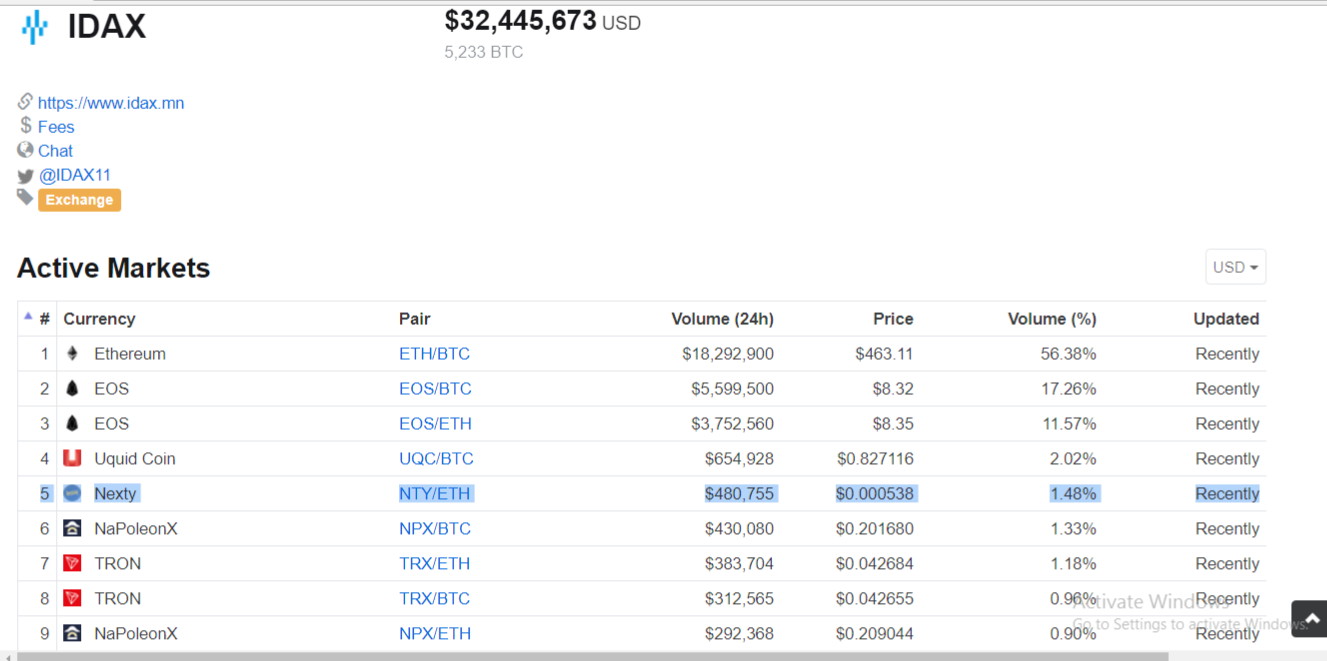The width and height of the screenshot is (1327, 661).
Task: Open the UQC/BTC pair link
Action: 436,459
